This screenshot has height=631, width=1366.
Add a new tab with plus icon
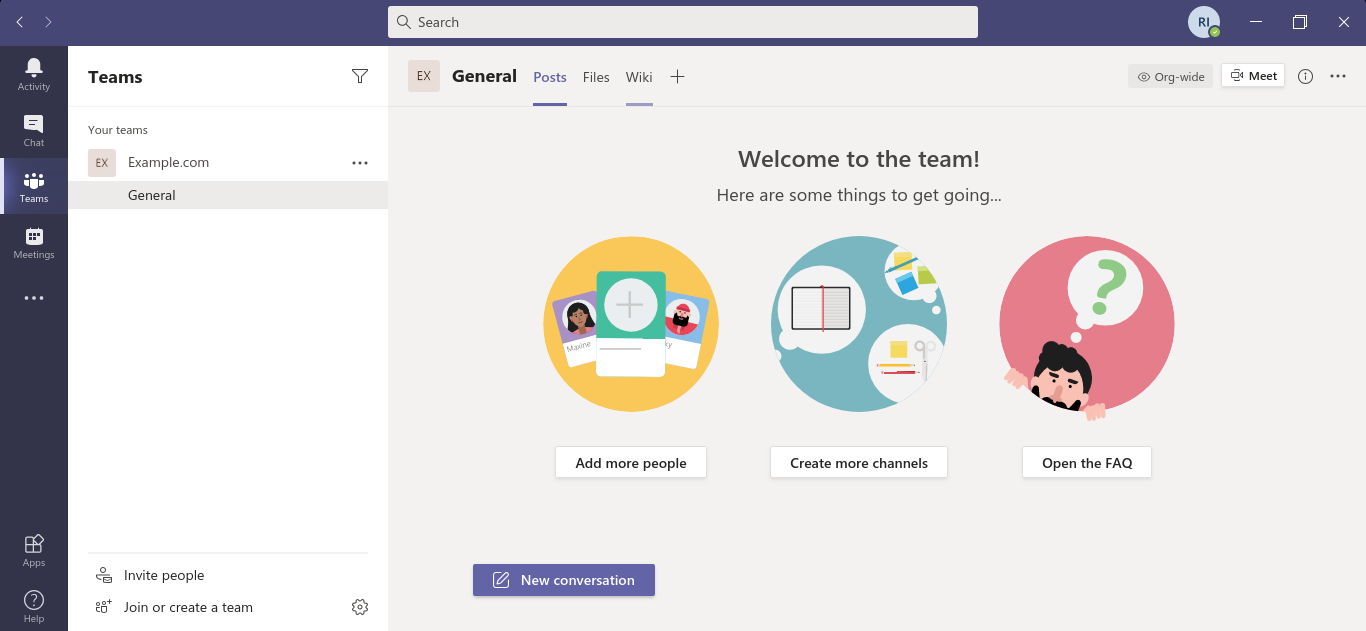coord(677,76)
